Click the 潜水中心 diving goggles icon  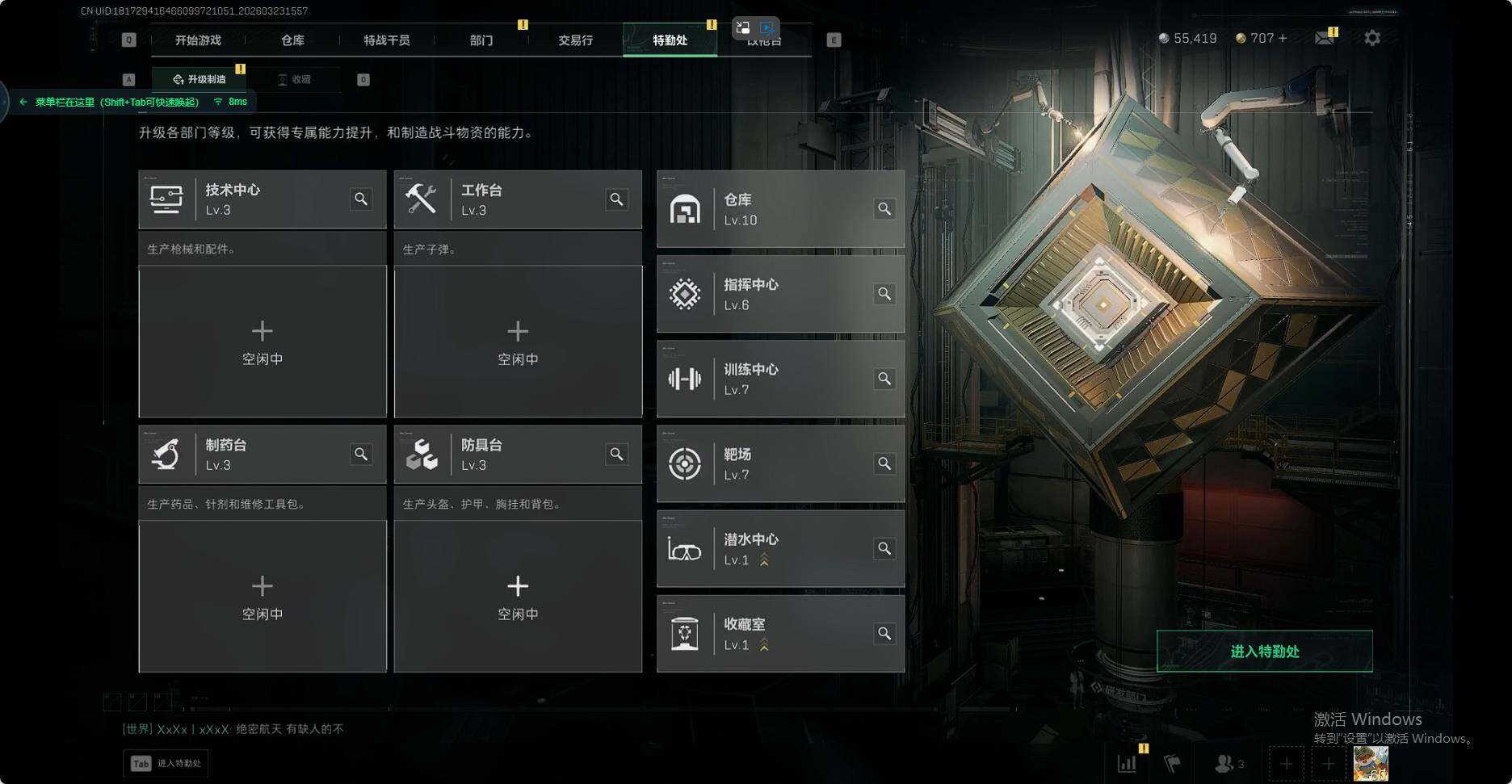pos(685,550)
